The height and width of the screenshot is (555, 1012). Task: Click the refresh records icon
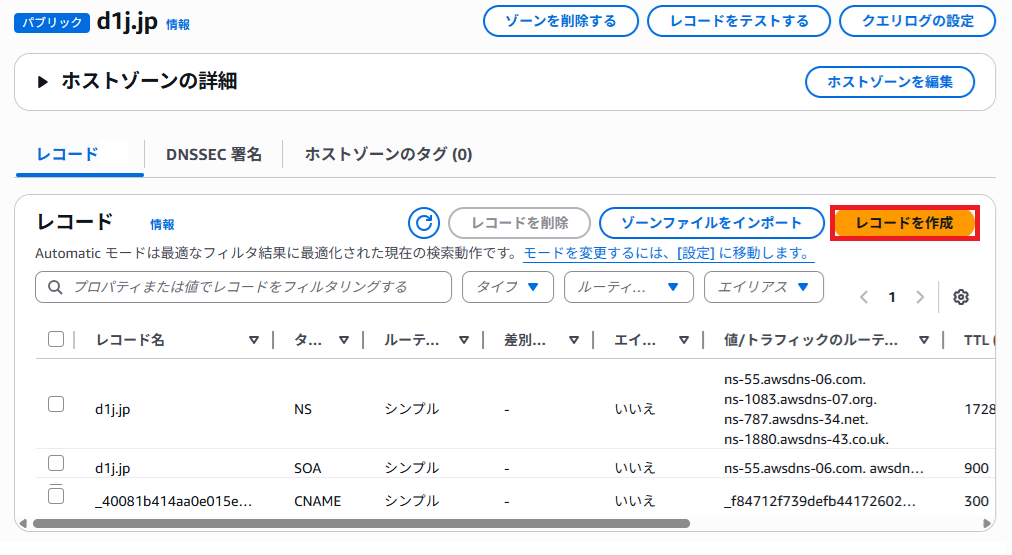click(x=424, y=223)
